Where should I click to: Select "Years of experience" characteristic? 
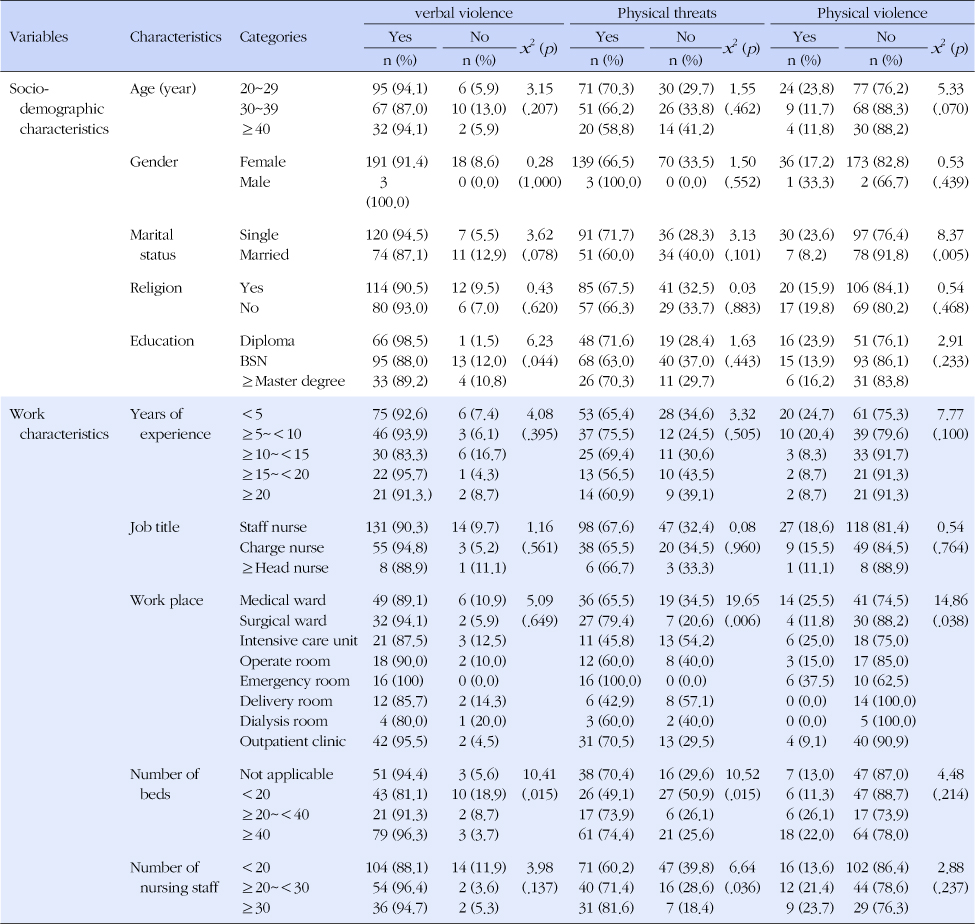click(x=170, y=424)
